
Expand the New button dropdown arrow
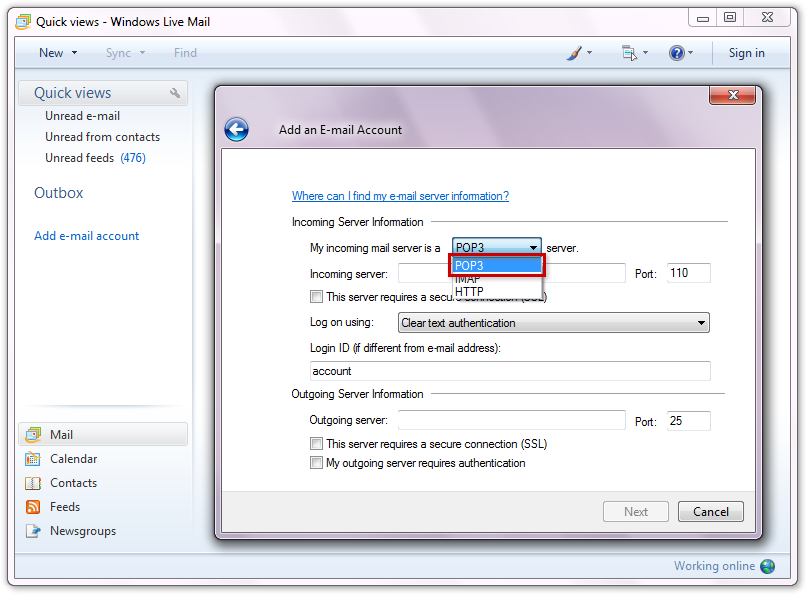[75, 53]
